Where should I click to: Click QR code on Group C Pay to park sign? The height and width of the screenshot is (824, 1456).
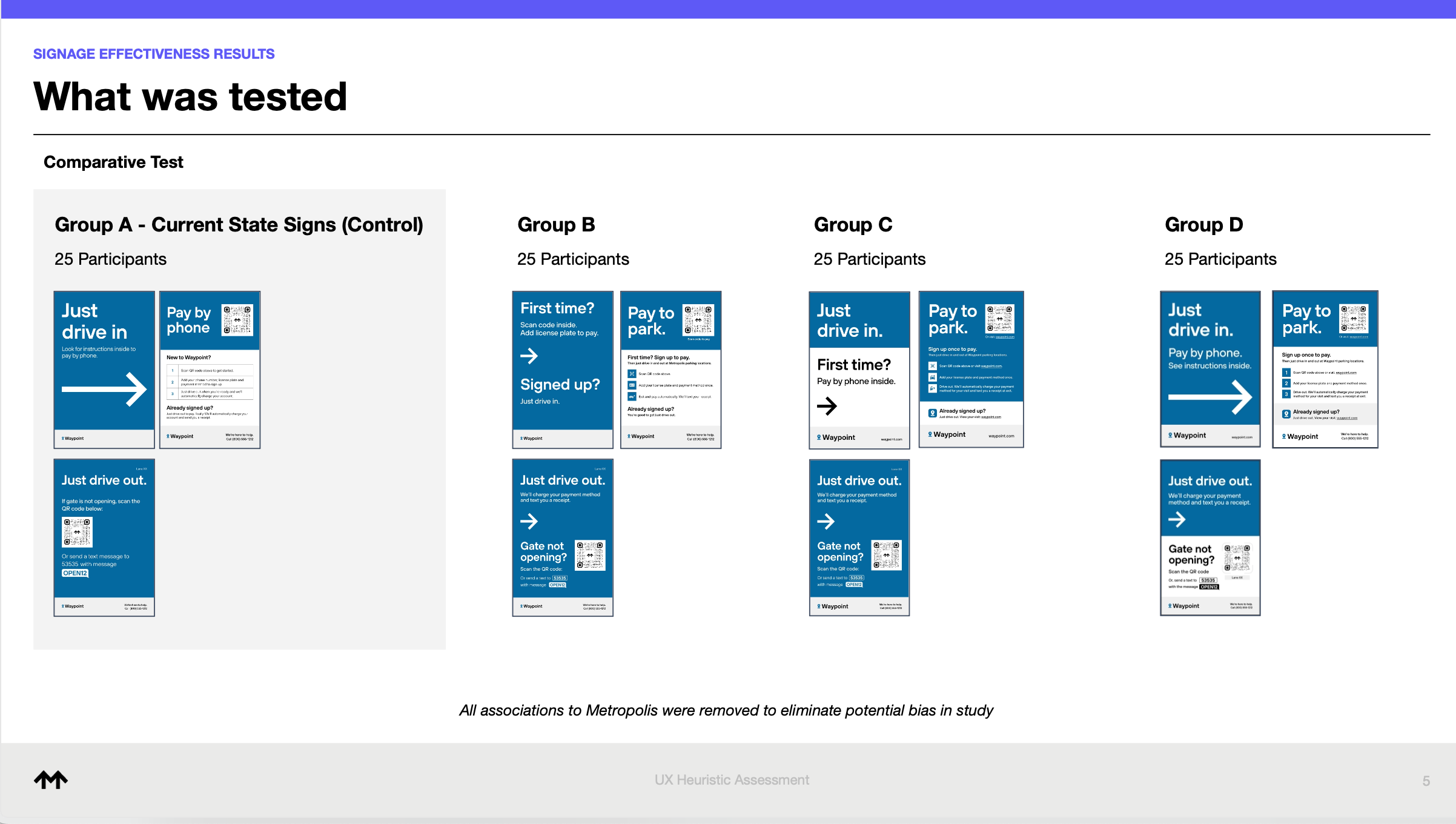(999, 319)
